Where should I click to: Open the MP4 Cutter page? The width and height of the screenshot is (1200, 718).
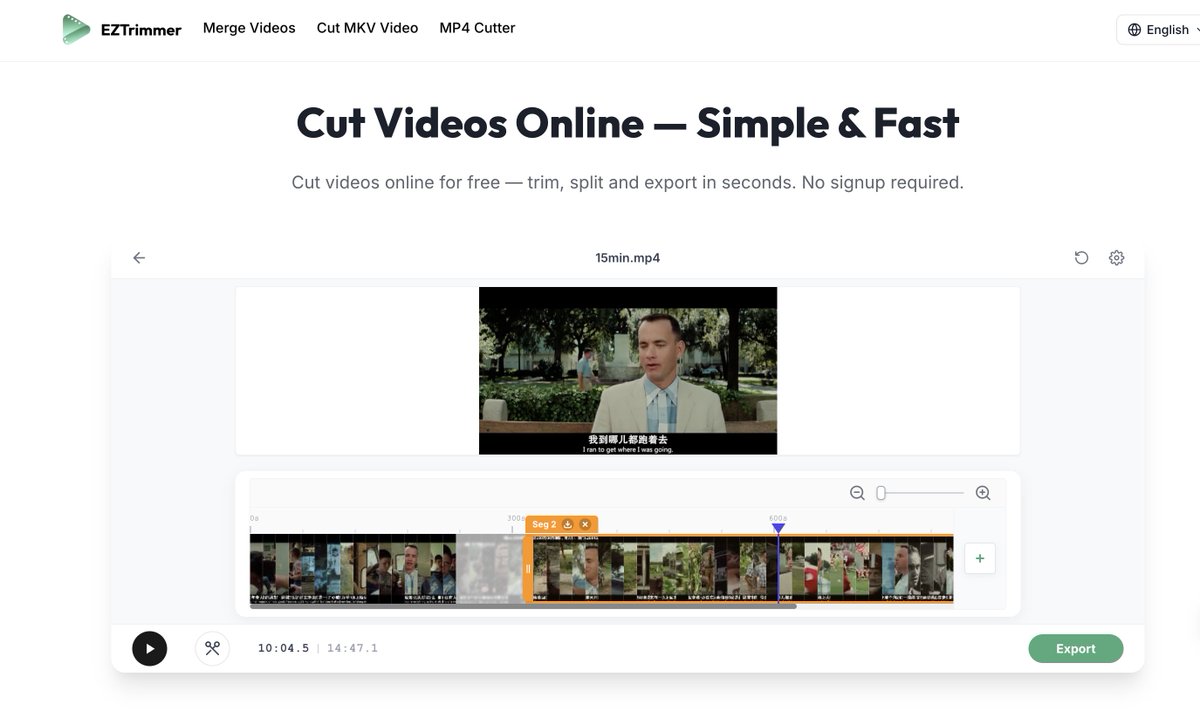tap(477, 28)
